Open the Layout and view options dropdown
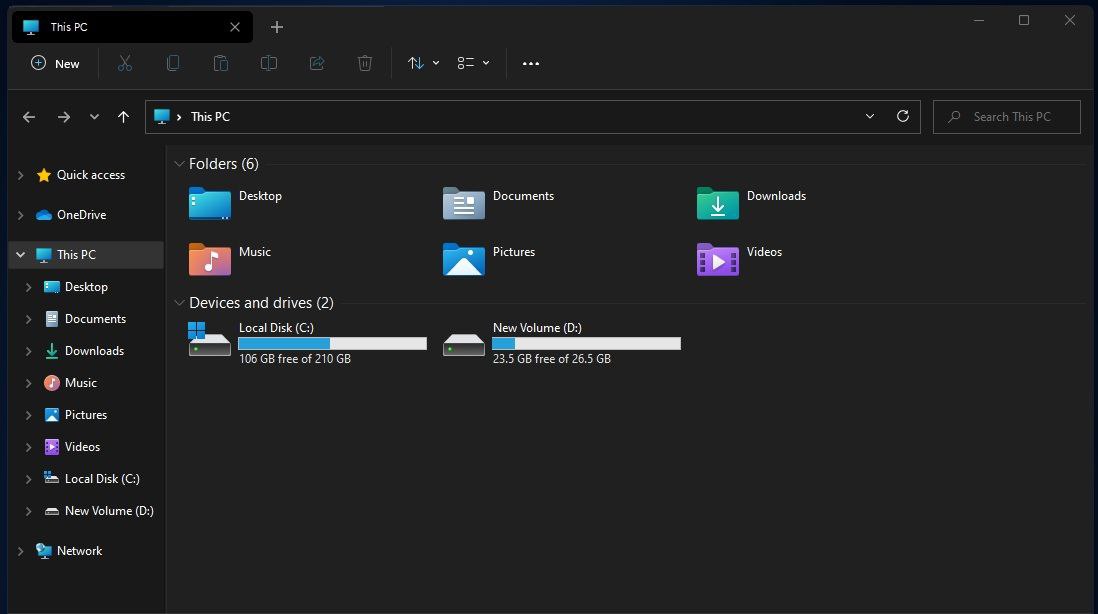Viewport: 1098px width, 614px height. click(473, 63)
